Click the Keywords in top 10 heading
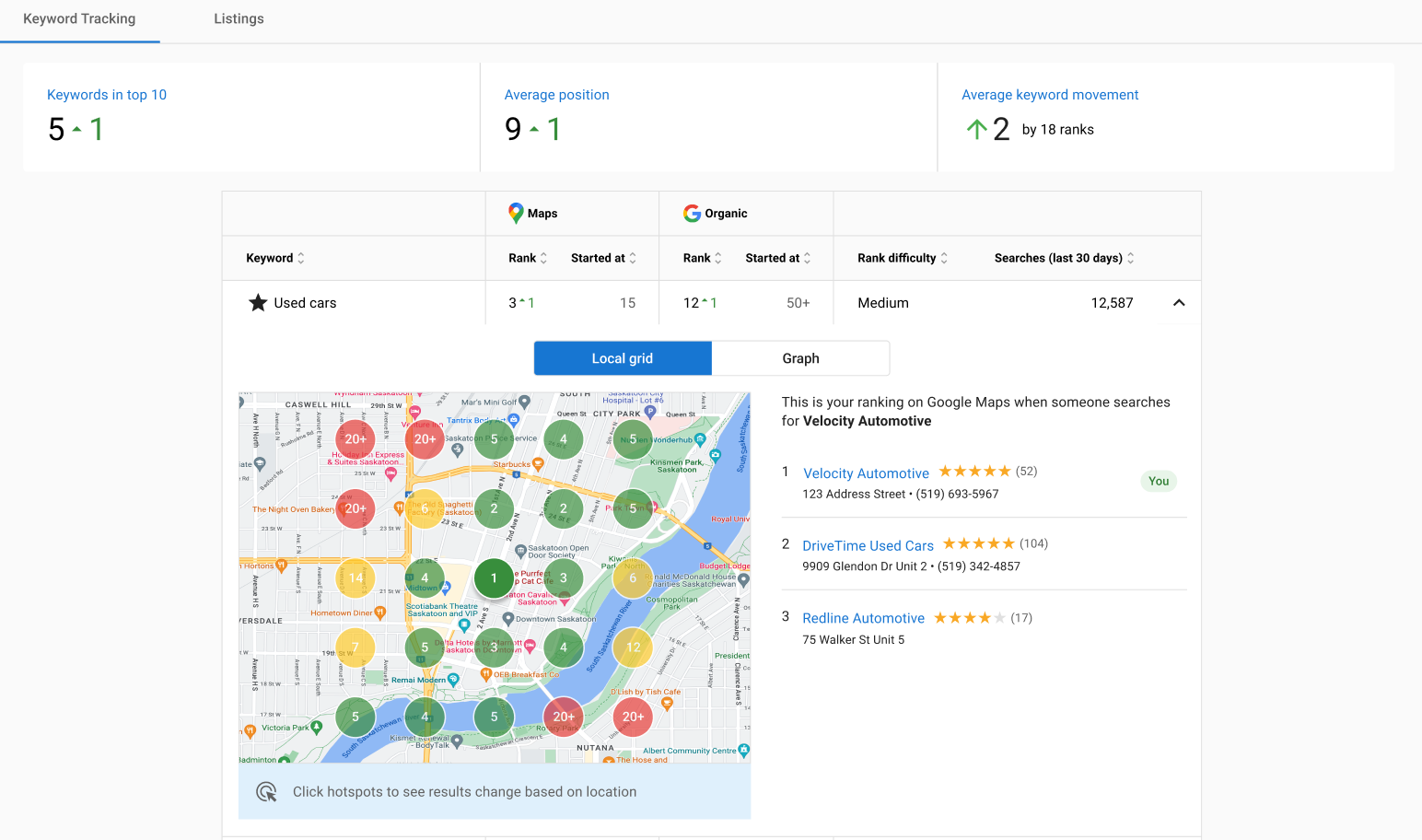 tap(107, 95)
